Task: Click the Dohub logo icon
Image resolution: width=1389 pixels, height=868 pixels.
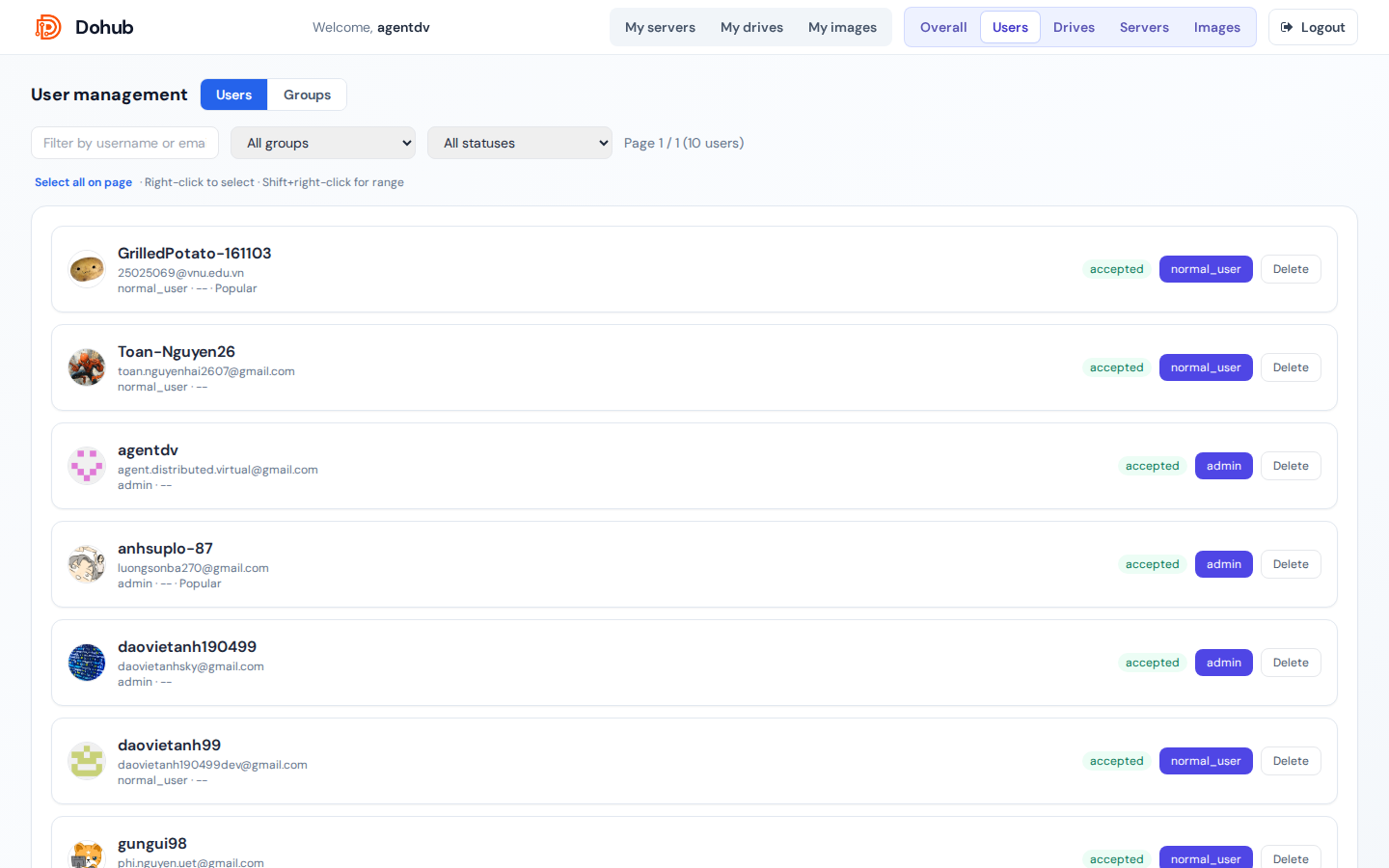Action: pyautogui.click(x=48, y=27)
